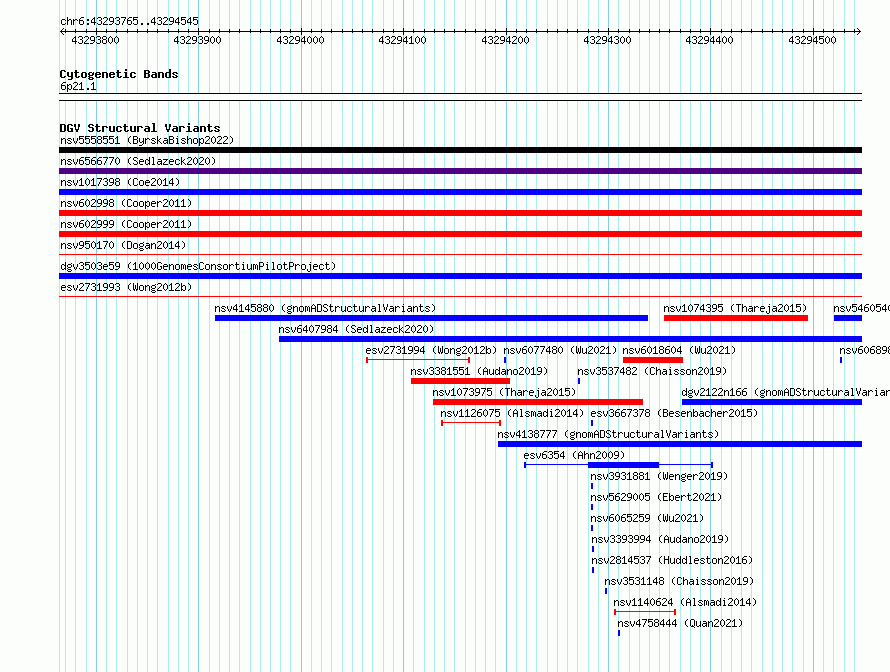This screenshot has width=890, height=672.
Task: Click the Cytogenetic Bands track title
Action: click(x=119, y=74)
